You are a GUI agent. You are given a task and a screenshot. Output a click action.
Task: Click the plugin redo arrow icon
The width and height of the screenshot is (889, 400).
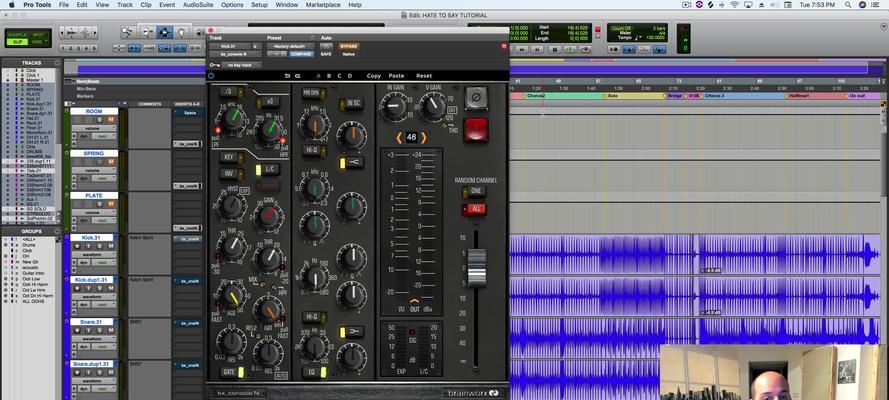tap(298, 75)
